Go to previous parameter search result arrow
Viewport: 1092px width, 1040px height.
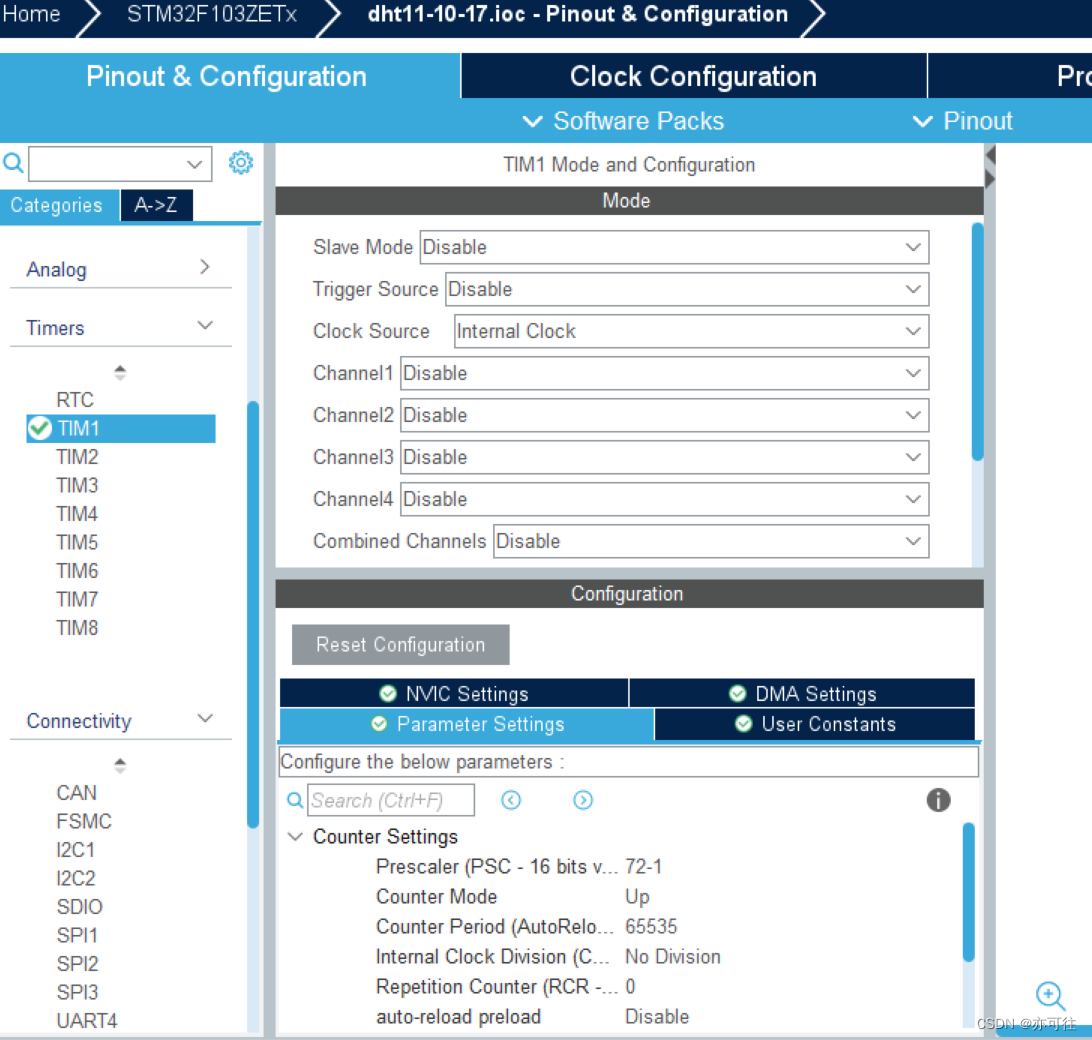pyautogui.click(x=511, y=800)
